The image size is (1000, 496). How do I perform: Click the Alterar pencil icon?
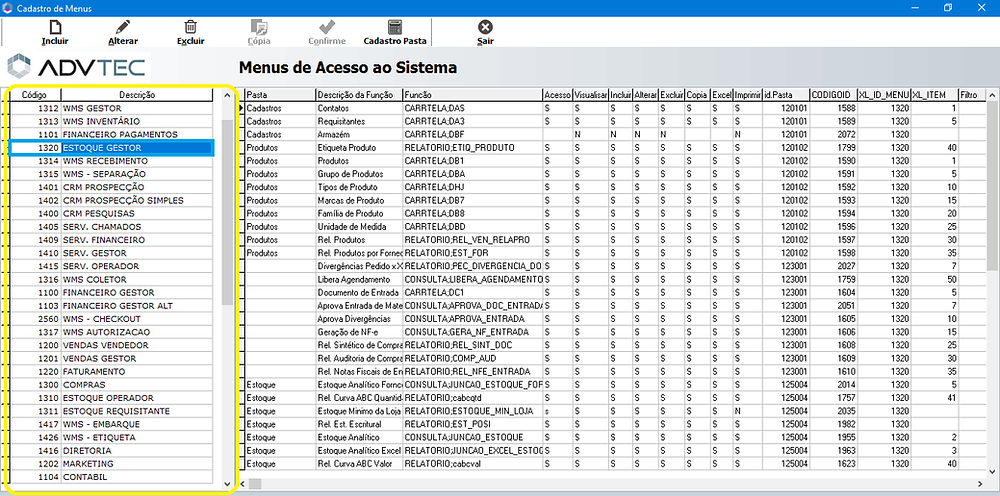click(122, 27)
